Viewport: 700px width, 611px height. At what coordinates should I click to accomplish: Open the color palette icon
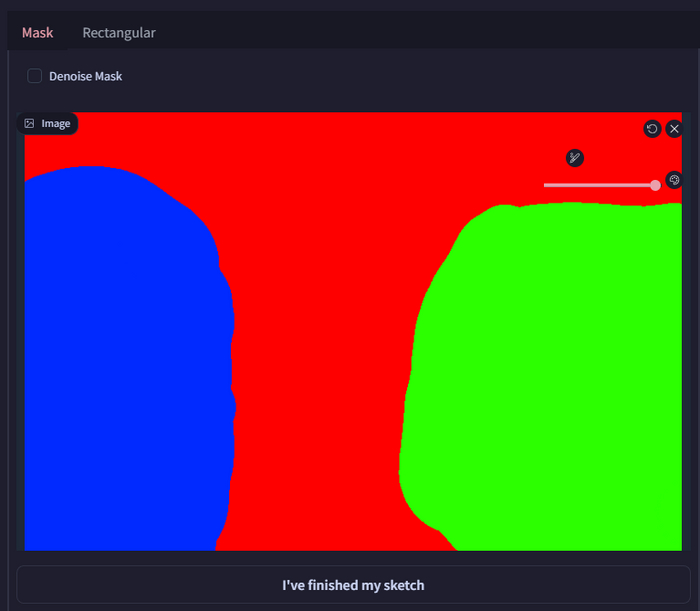pos(674,180)
